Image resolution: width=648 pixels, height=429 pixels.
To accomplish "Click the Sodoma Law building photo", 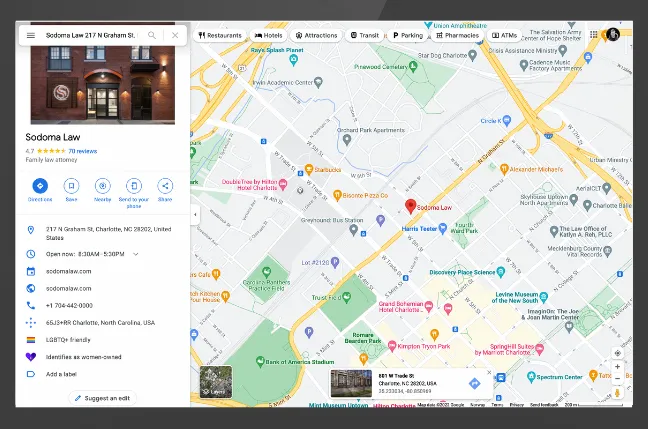I will 102,85.
